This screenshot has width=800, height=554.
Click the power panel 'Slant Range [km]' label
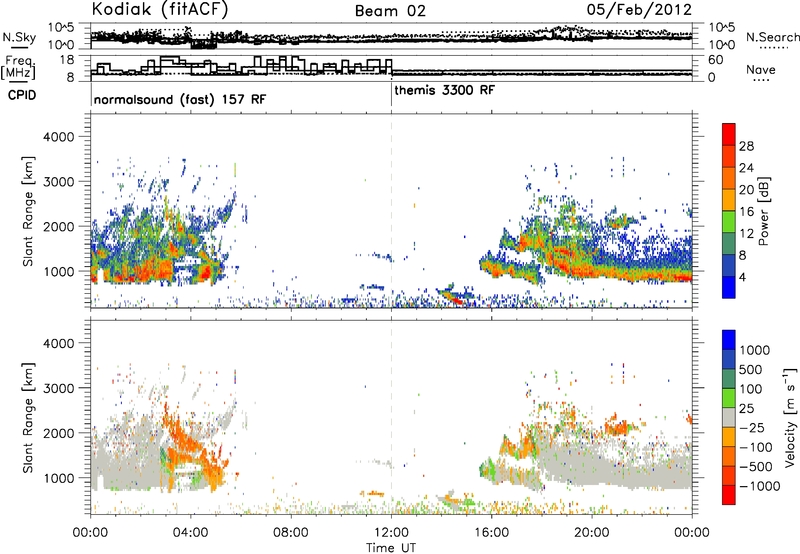click(x=28, y=211)
